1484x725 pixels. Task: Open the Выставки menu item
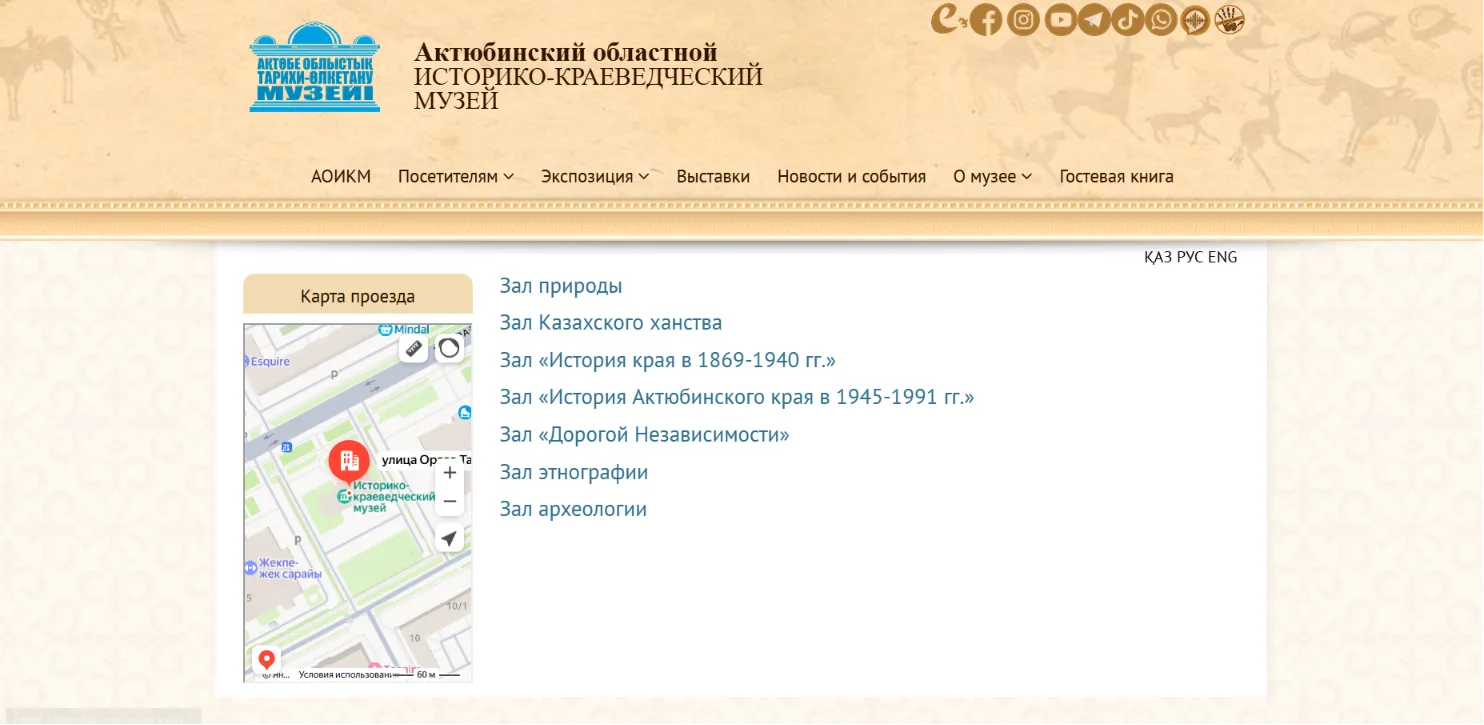tap(713, 177)
